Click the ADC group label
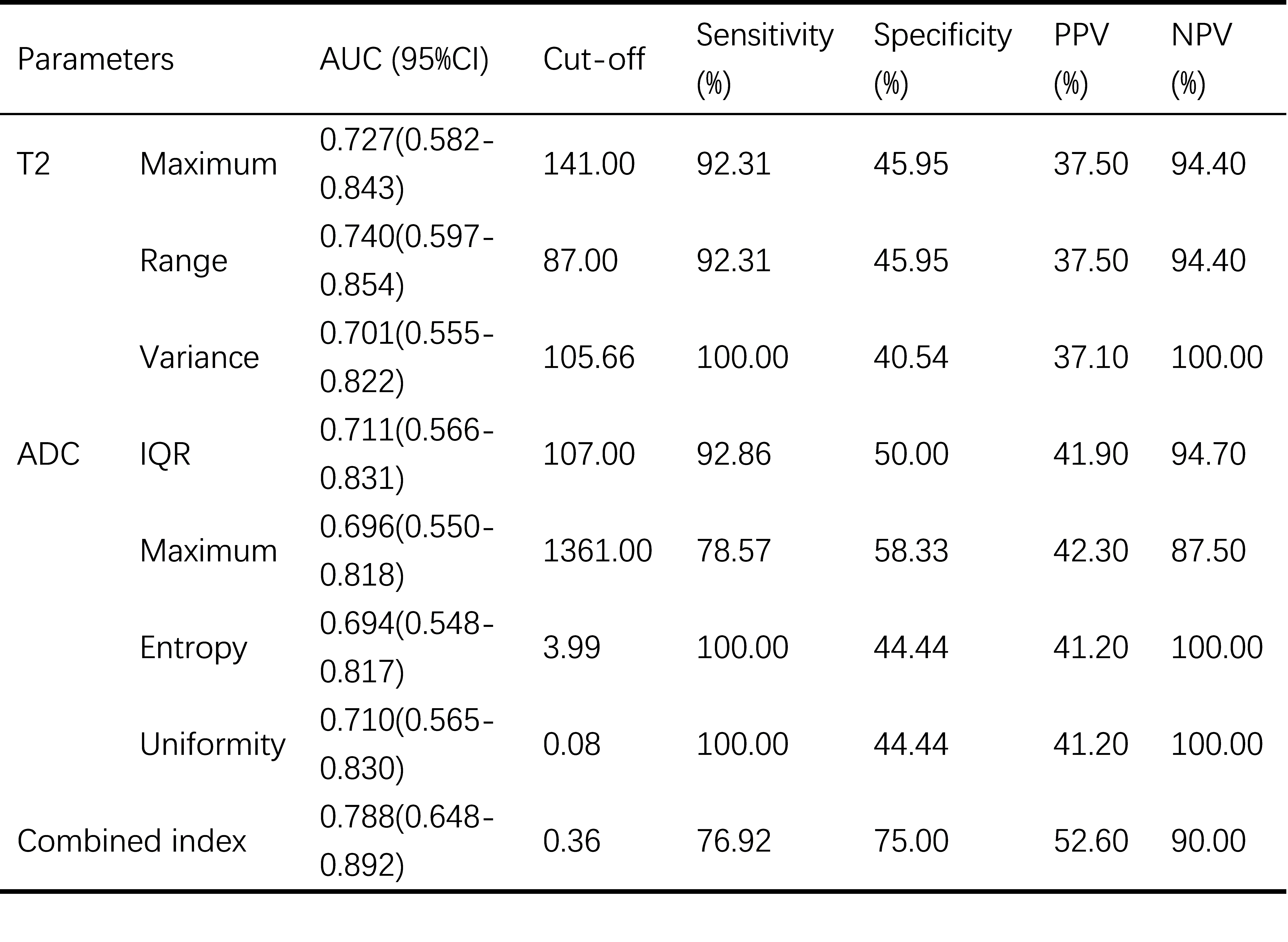The image size is (1288, 942). (49, 454)
